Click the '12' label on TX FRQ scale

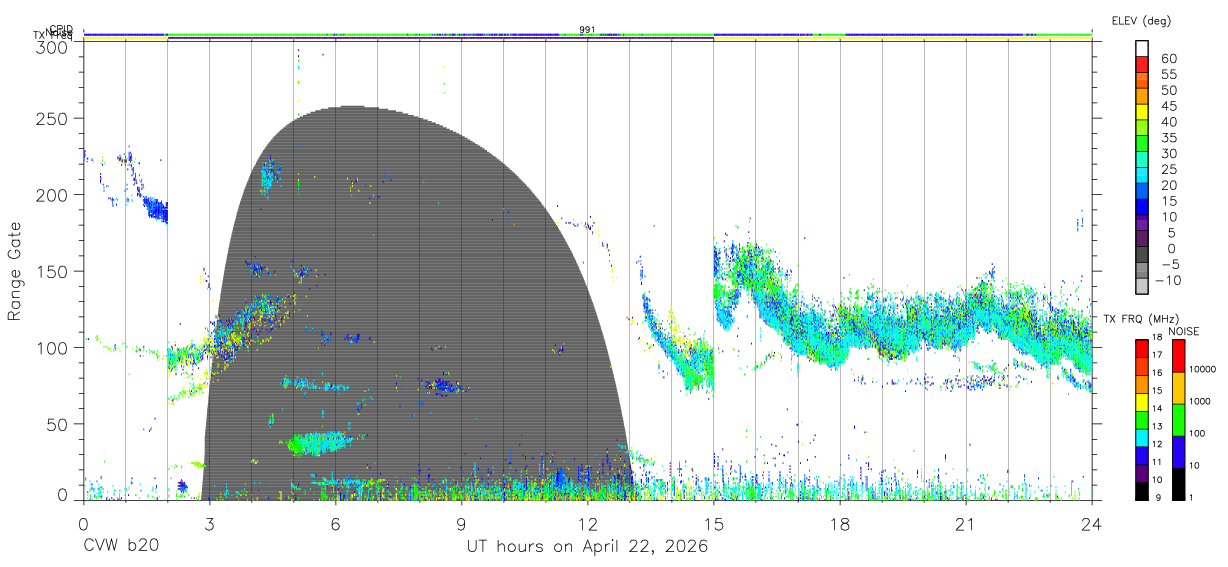click(1155, 443)
